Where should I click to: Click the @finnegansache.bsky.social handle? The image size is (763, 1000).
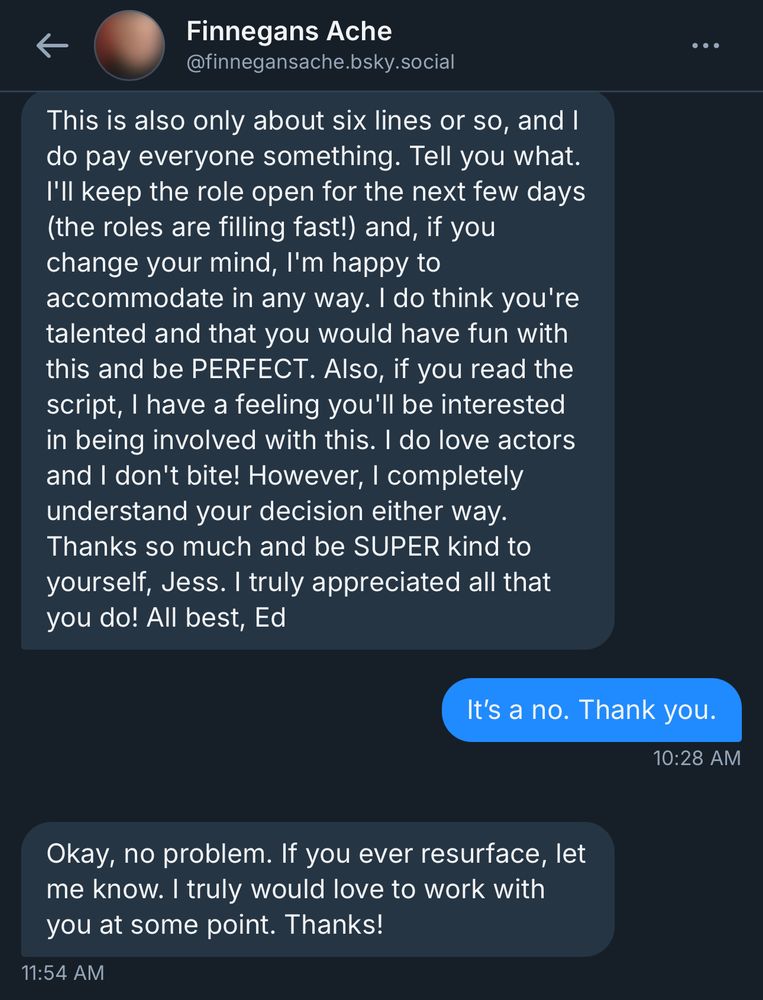[320, 62]
